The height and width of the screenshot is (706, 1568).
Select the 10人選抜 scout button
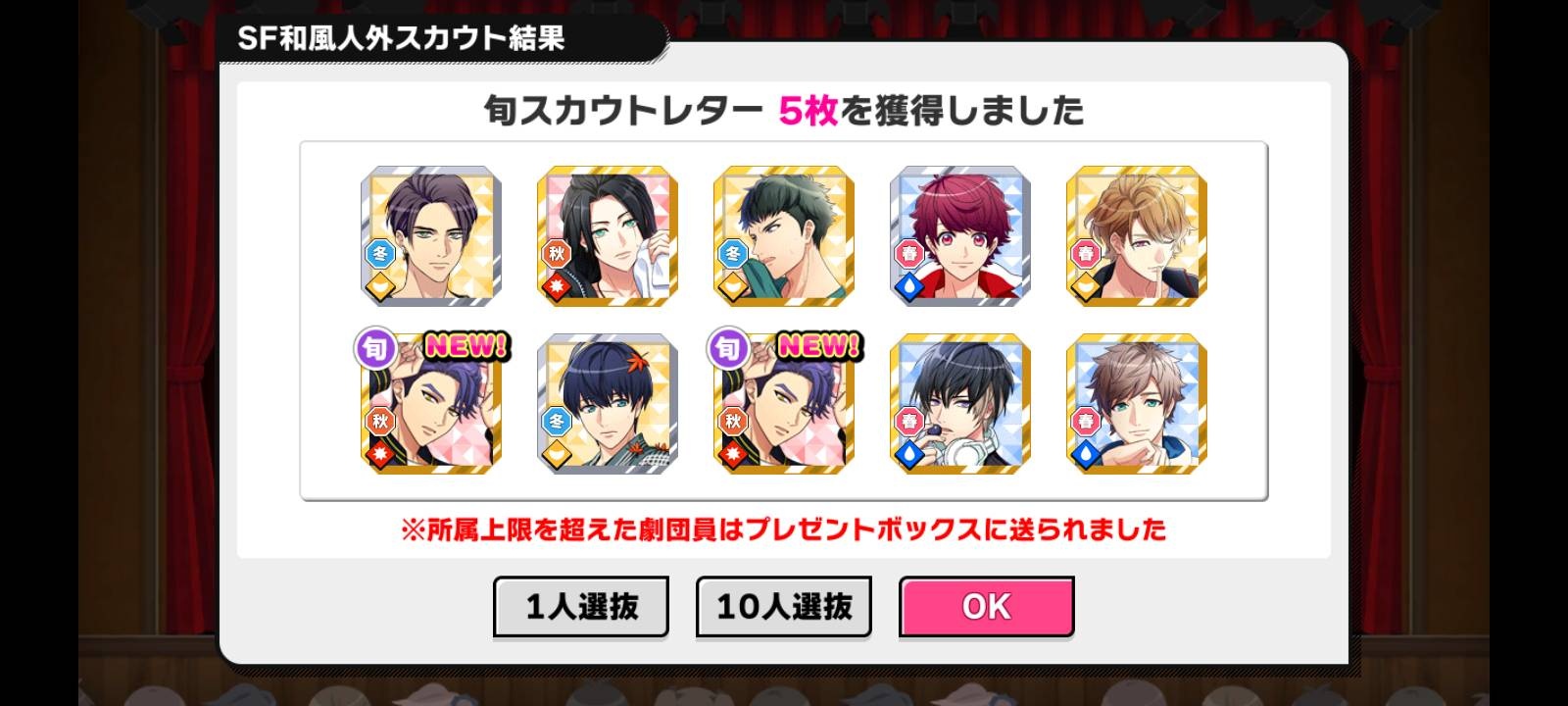point(784,606)
